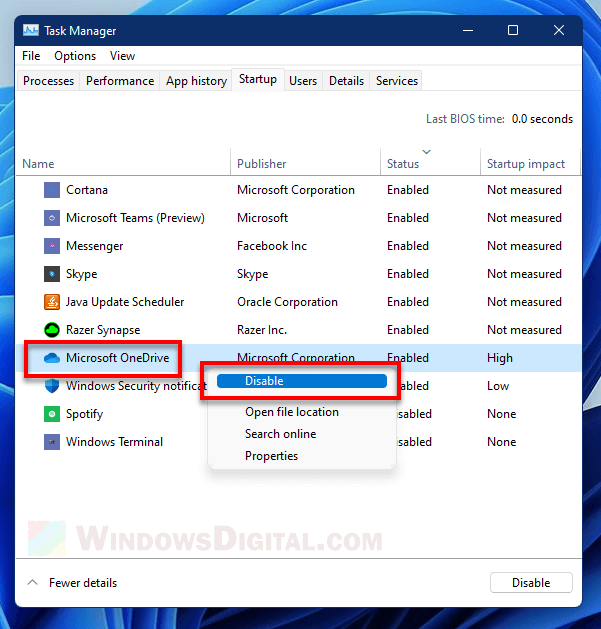Image resolution: width=601 pixels, height=629 pixels.
Task: Click the Messenger app icon
Action: click(x=52, y=246)
